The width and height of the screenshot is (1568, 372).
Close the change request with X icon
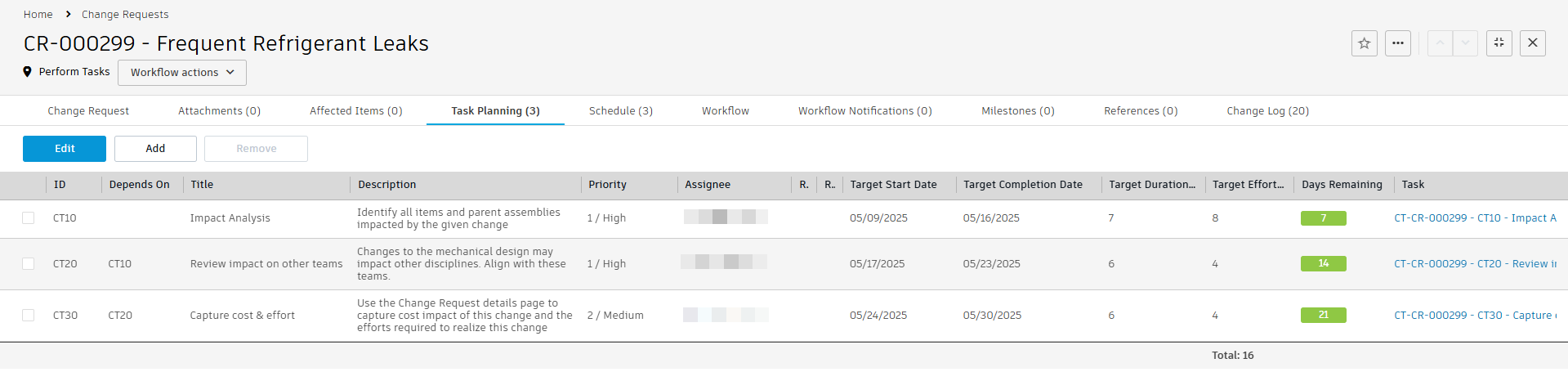pyautogui.click(x=1532, y=43)
